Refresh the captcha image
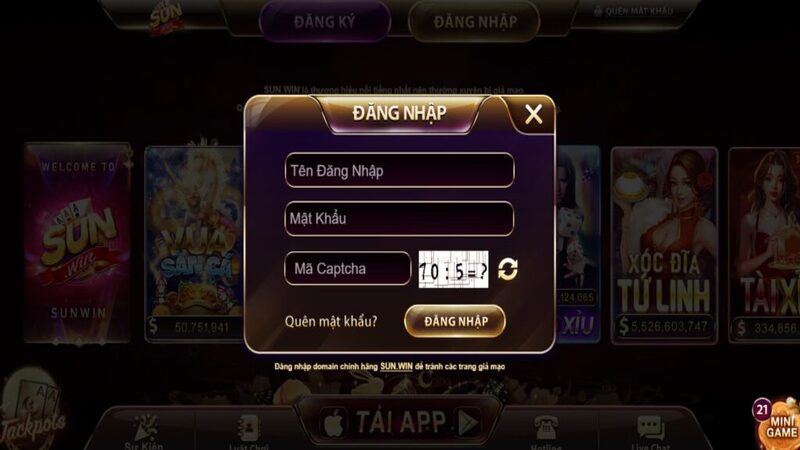The width and height of the screenshot is (800, 450). (508, 269)
